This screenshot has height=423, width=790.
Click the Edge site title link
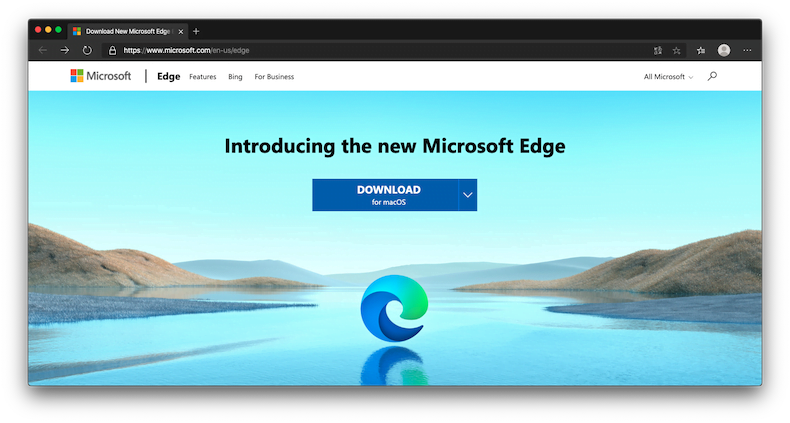(169, 76)
